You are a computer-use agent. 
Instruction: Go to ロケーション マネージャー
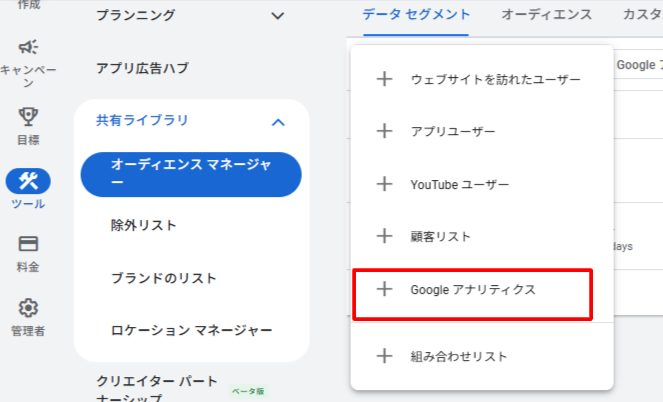click(x=191, y=330)
